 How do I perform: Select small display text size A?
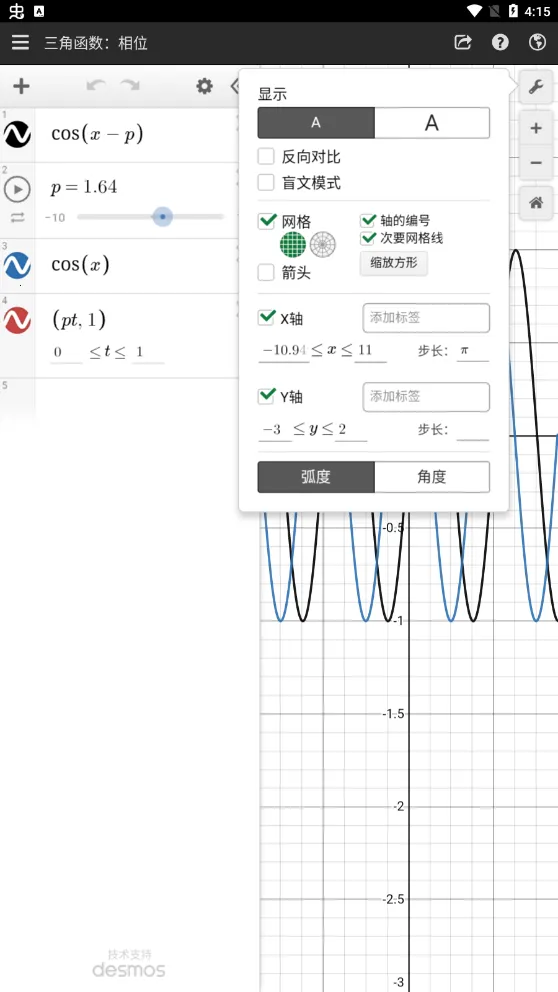[316, 123]
